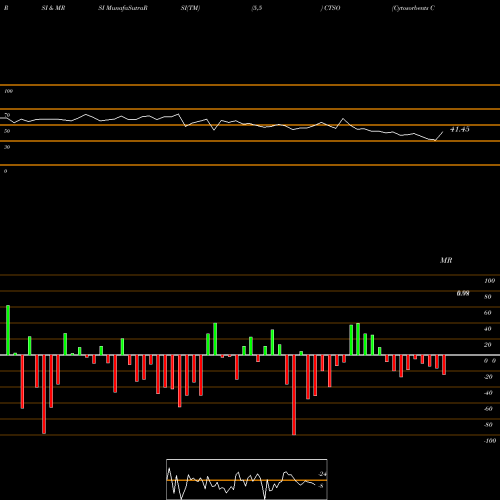Click the 'MR' panel title

pyautogui.click(x=446, y=260)
